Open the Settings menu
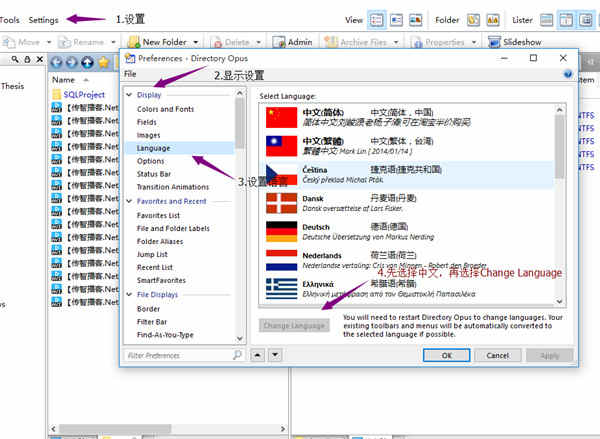The width and height of the screenshot is (600, 439). 43,20
